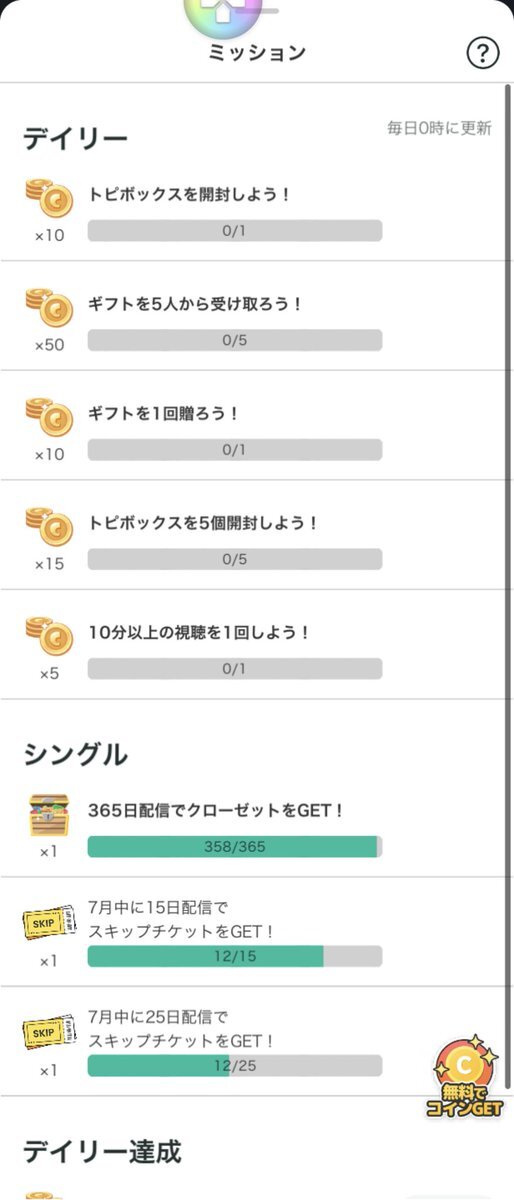Select the デイリー section heading
Screen dimensions: 514x1200
point(76,139)
